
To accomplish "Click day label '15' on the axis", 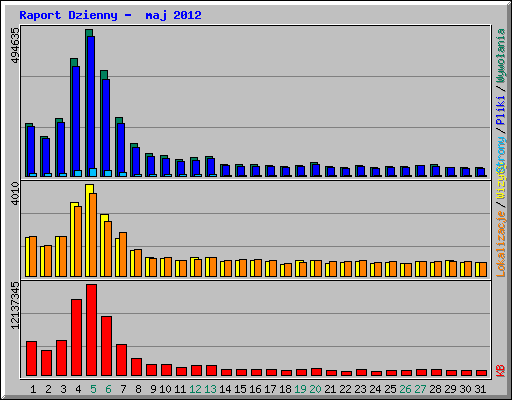I will pos(240,389).
